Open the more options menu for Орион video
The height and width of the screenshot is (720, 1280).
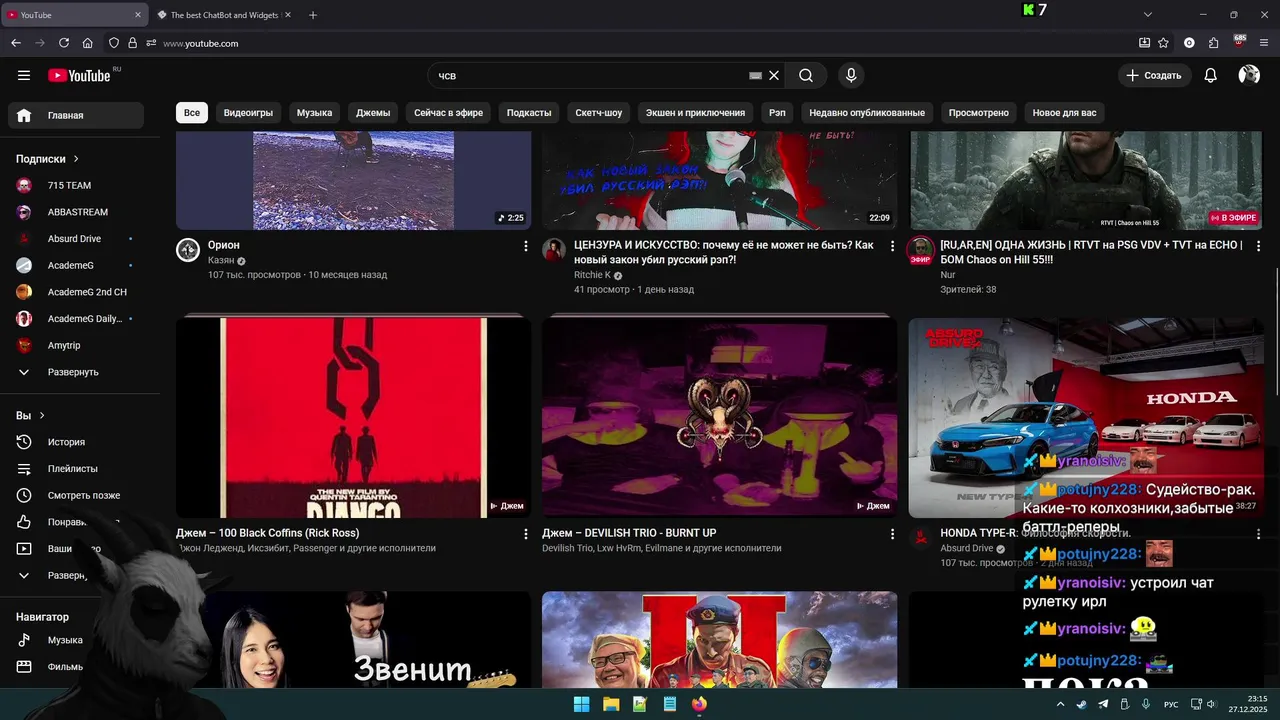[x=526, y=245]
